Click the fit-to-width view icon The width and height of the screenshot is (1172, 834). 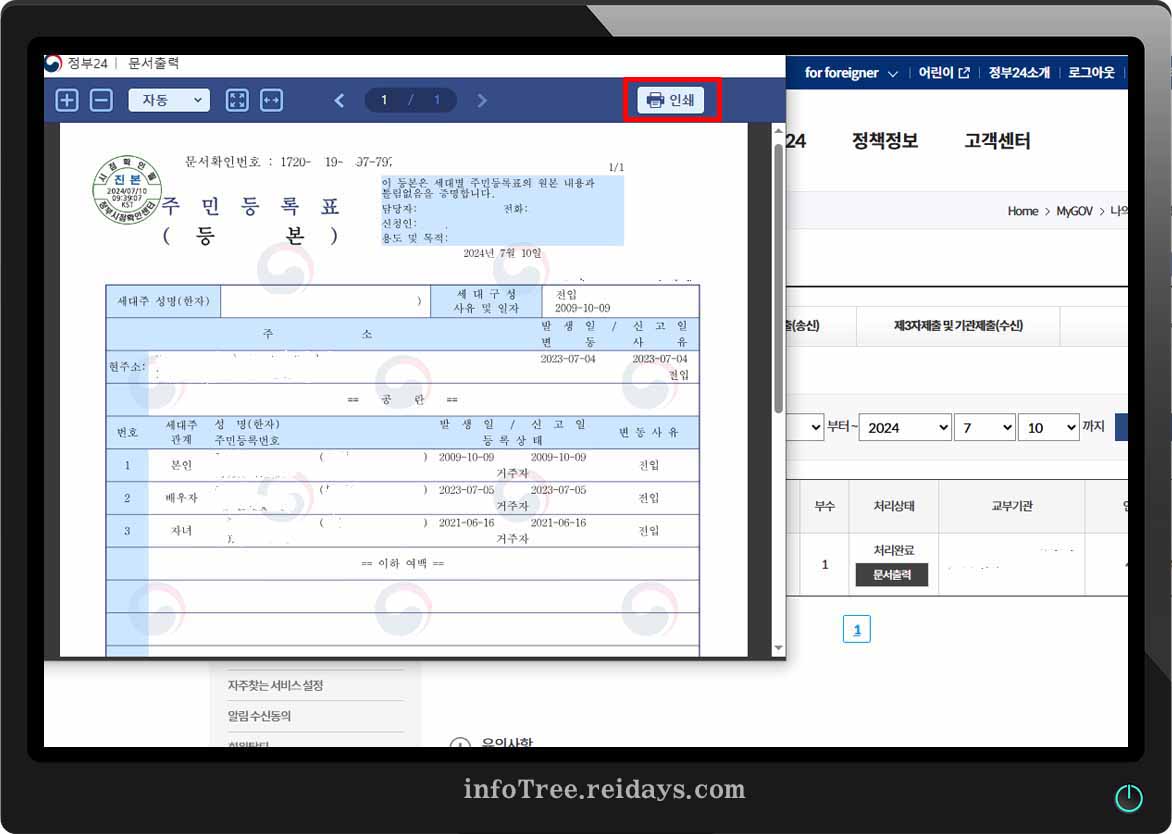click(x=270, y=100)
